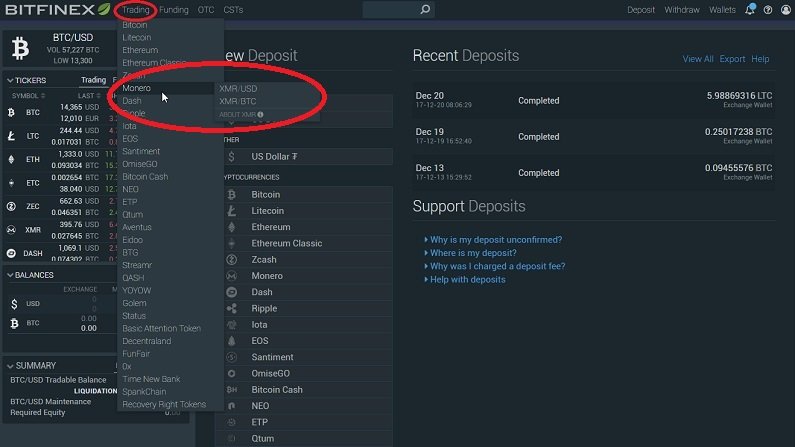Click the ETC ticker icon

pos(11,183)
